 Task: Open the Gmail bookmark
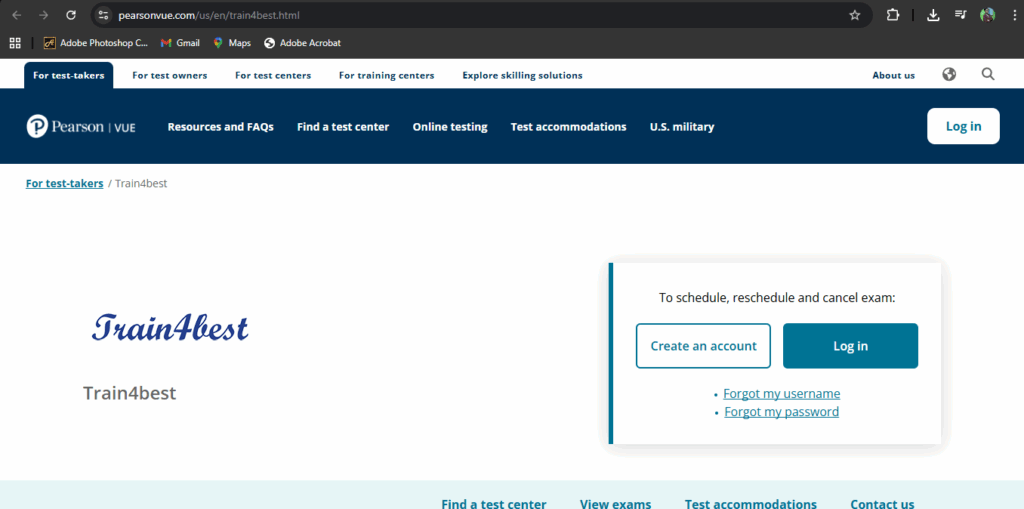(180, 43)
